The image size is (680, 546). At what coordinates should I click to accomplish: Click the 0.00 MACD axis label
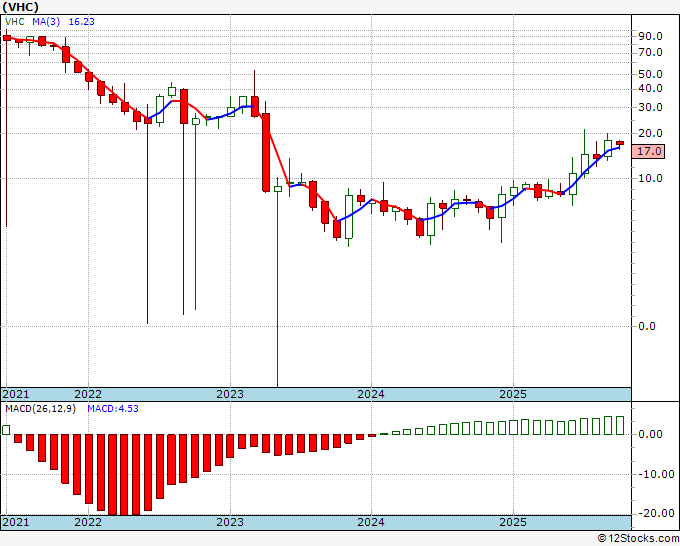tap(651, 434)
